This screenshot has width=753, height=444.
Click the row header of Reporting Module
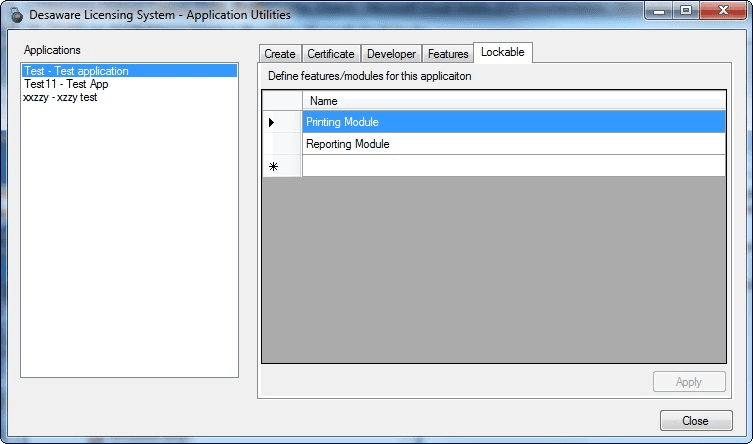coord(282,144)
